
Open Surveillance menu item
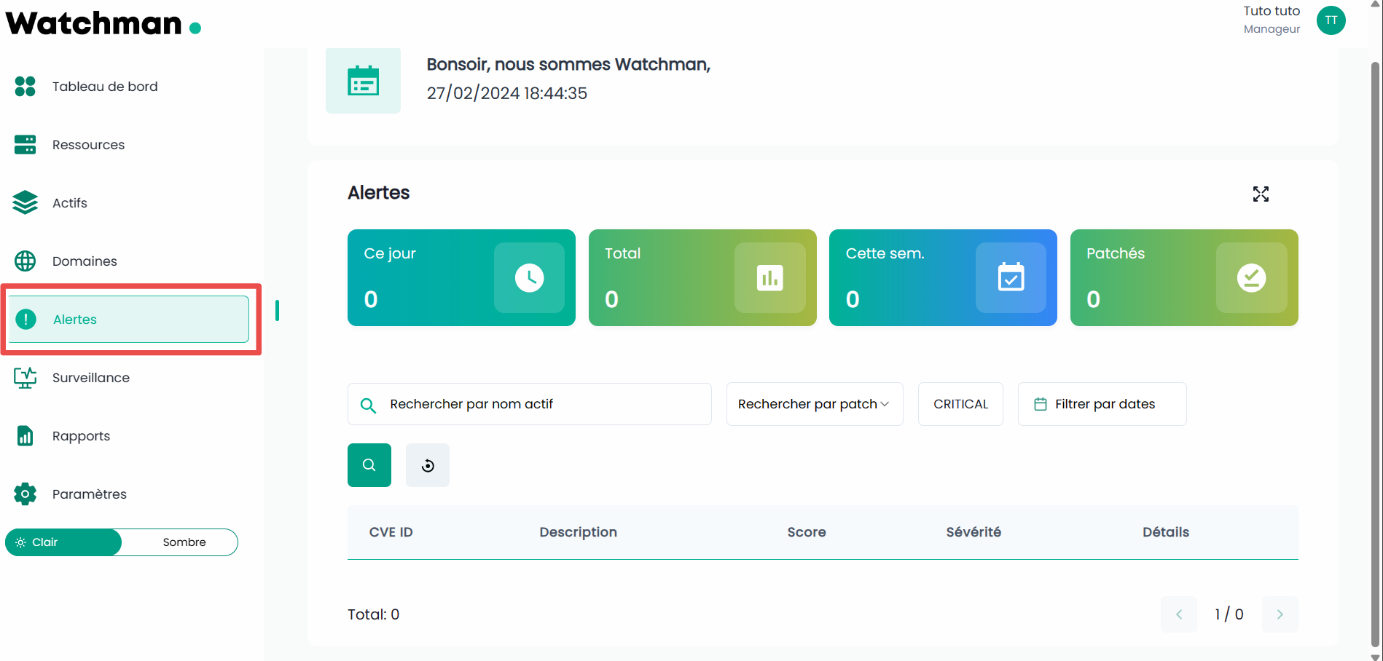(x=128, y=378)
